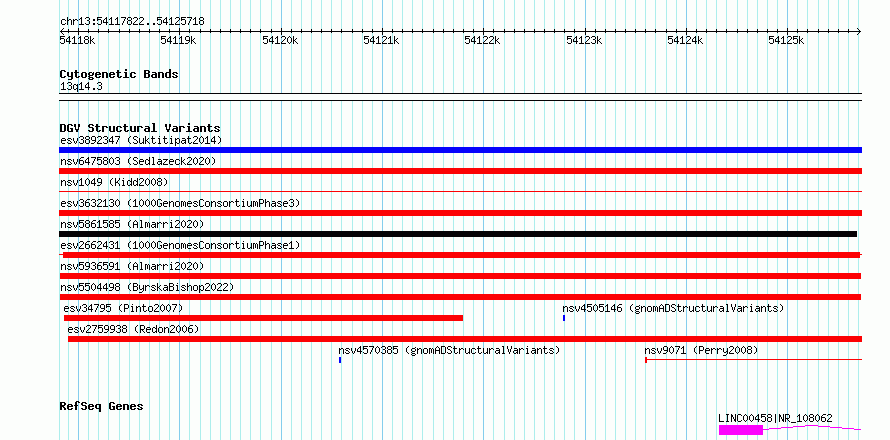Viewport: 890px width, 440px height.
Task: Click the 13q14.3 band label
Action: [x=81, y=87]
